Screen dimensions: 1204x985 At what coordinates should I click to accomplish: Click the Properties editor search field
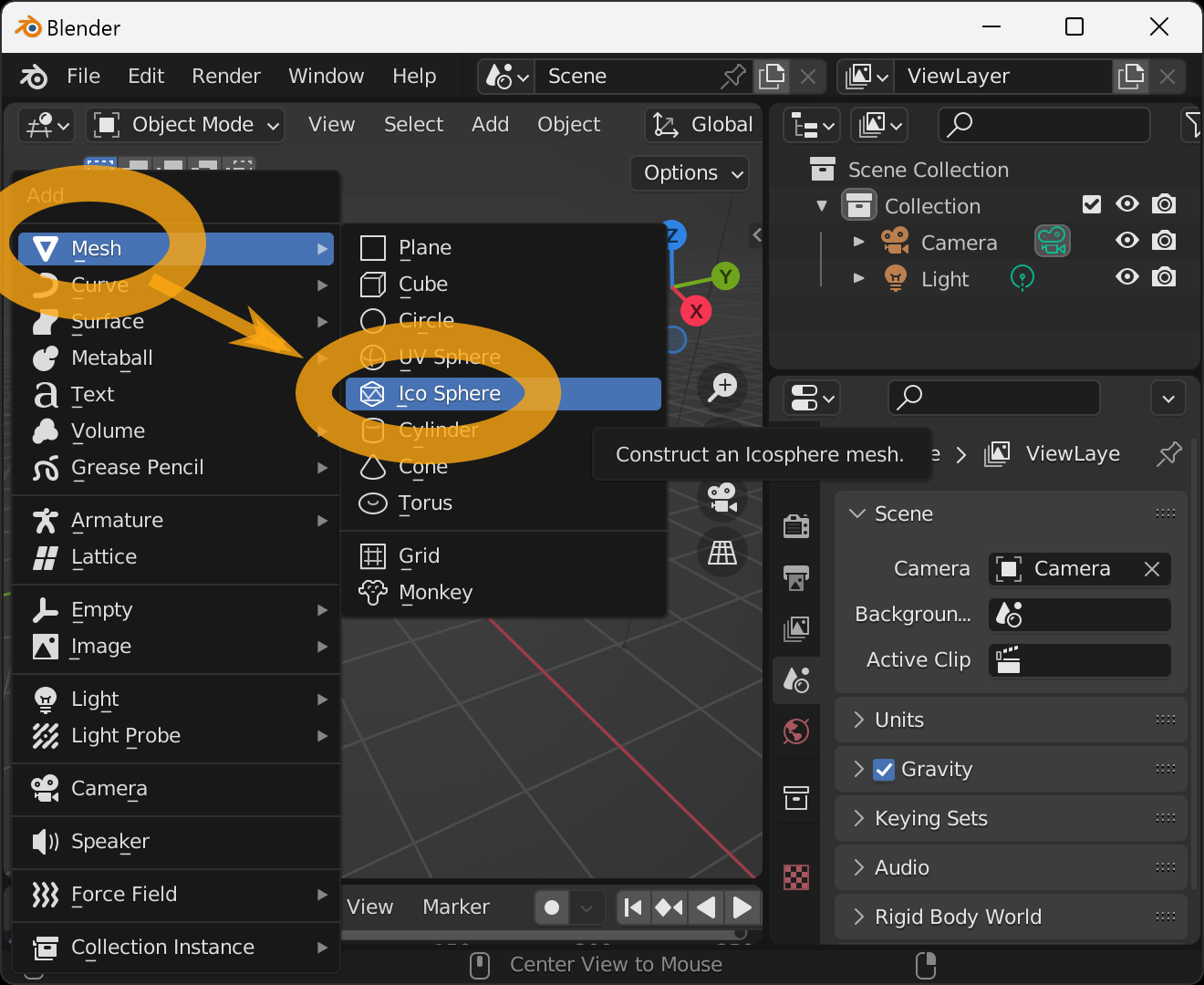(x=993, y=398)
